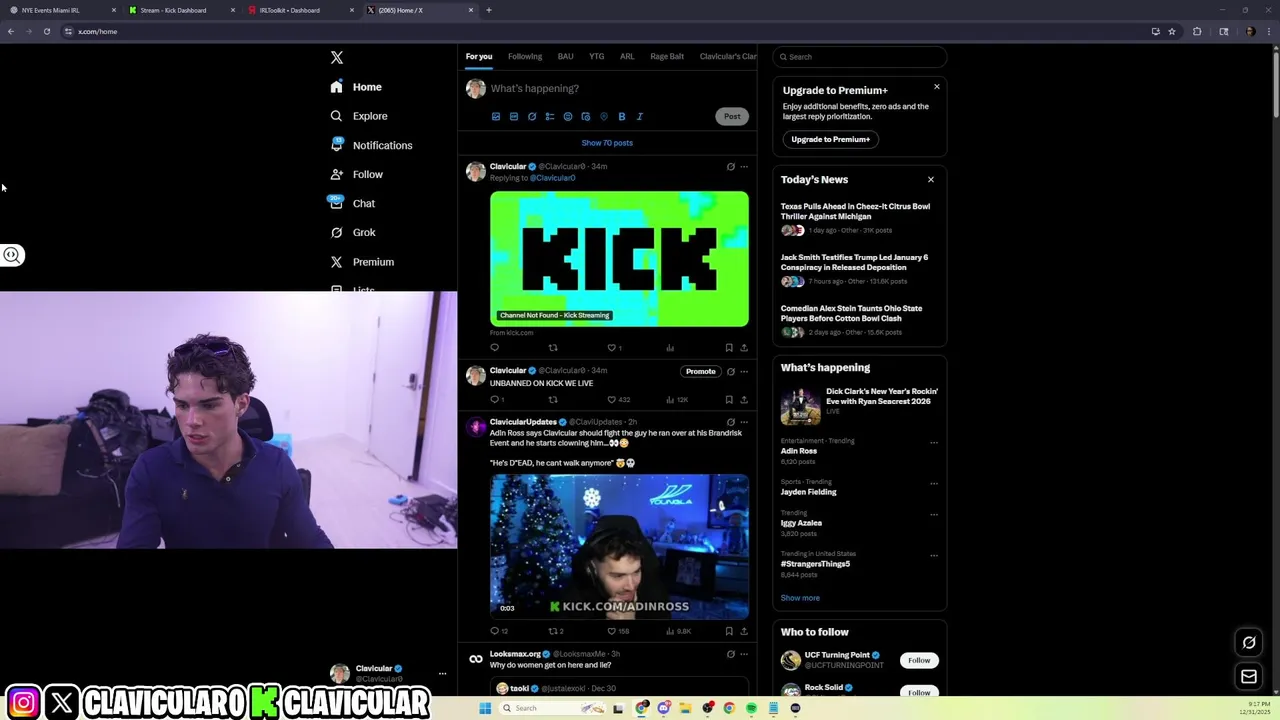Go to Explore in the sidebar
This screenshot has height=720, width=1280.
click(358, 116)
